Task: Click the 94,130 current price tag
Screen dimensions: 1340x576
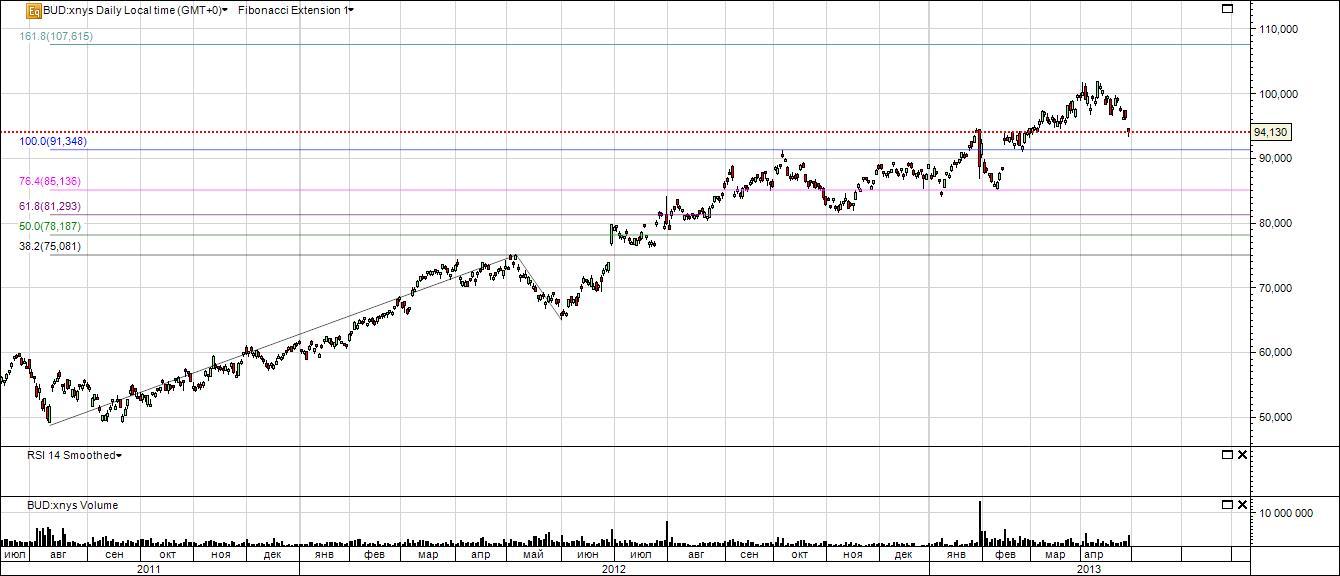Action: pyautogui.click(x=1271, y=132)
